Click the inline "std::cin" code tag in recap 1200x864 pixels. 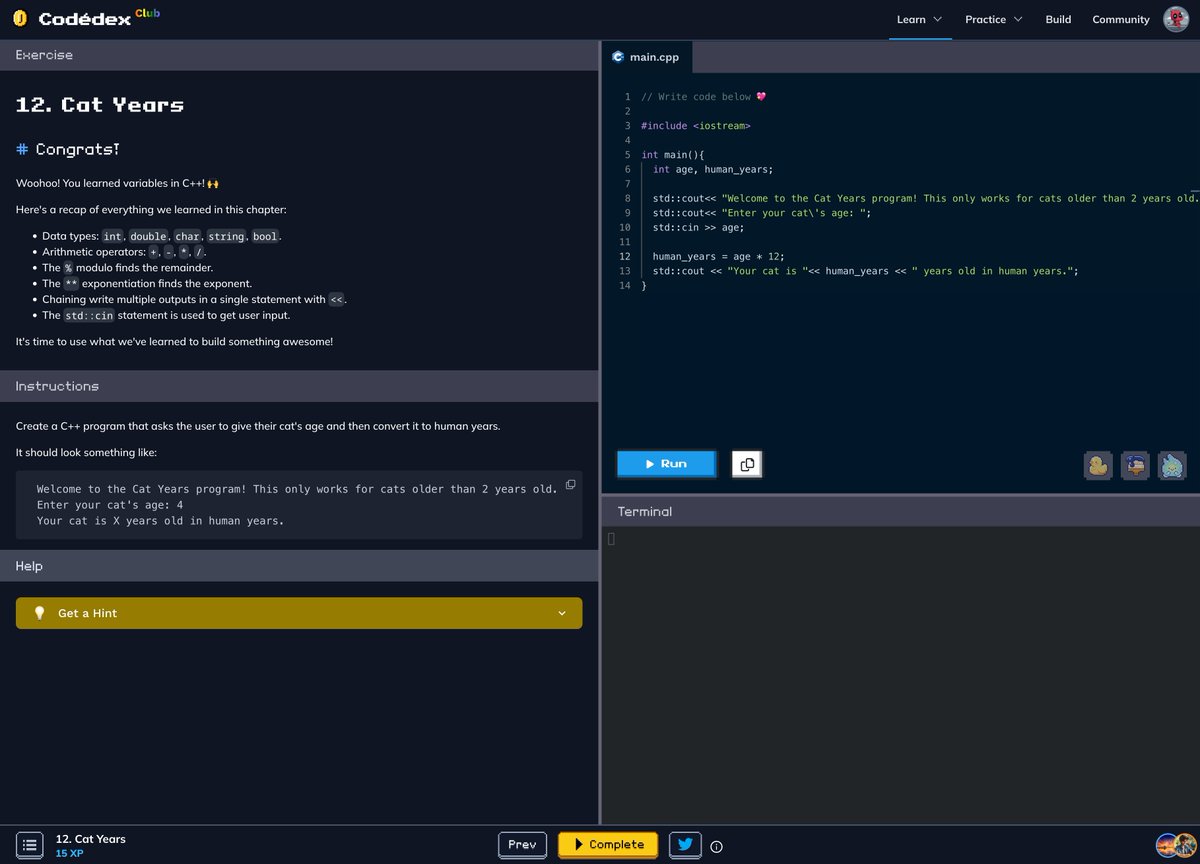pyautogui.click(x=90, y=316)
